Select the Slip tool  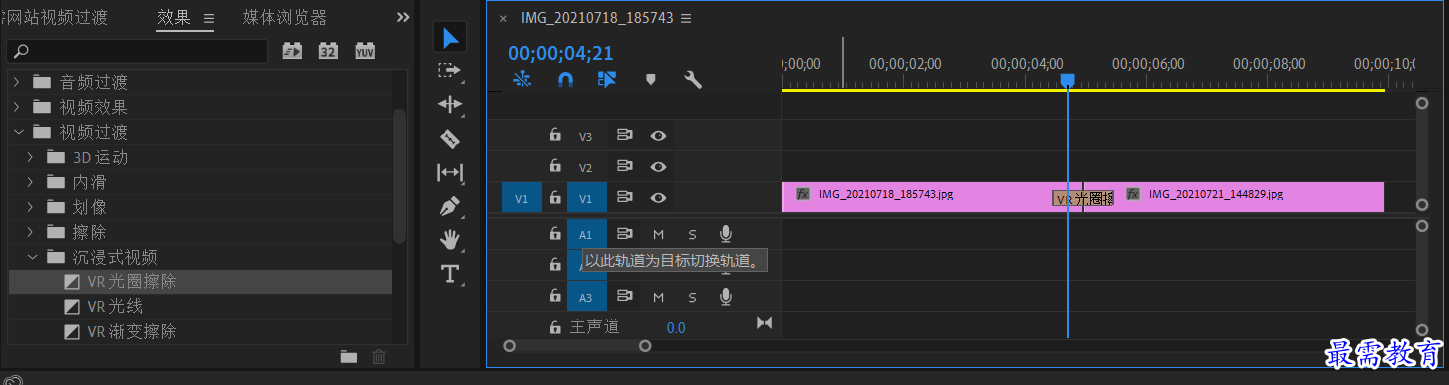click(x=451, y=172)
